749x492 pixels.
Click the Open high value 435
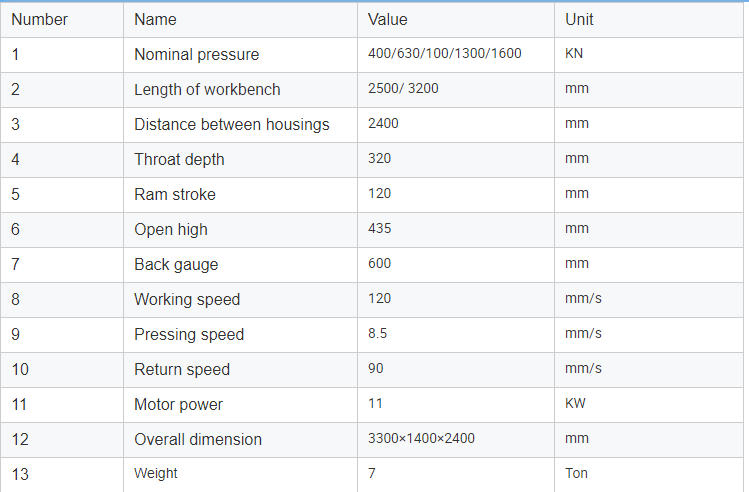click(x=380, y=229)
